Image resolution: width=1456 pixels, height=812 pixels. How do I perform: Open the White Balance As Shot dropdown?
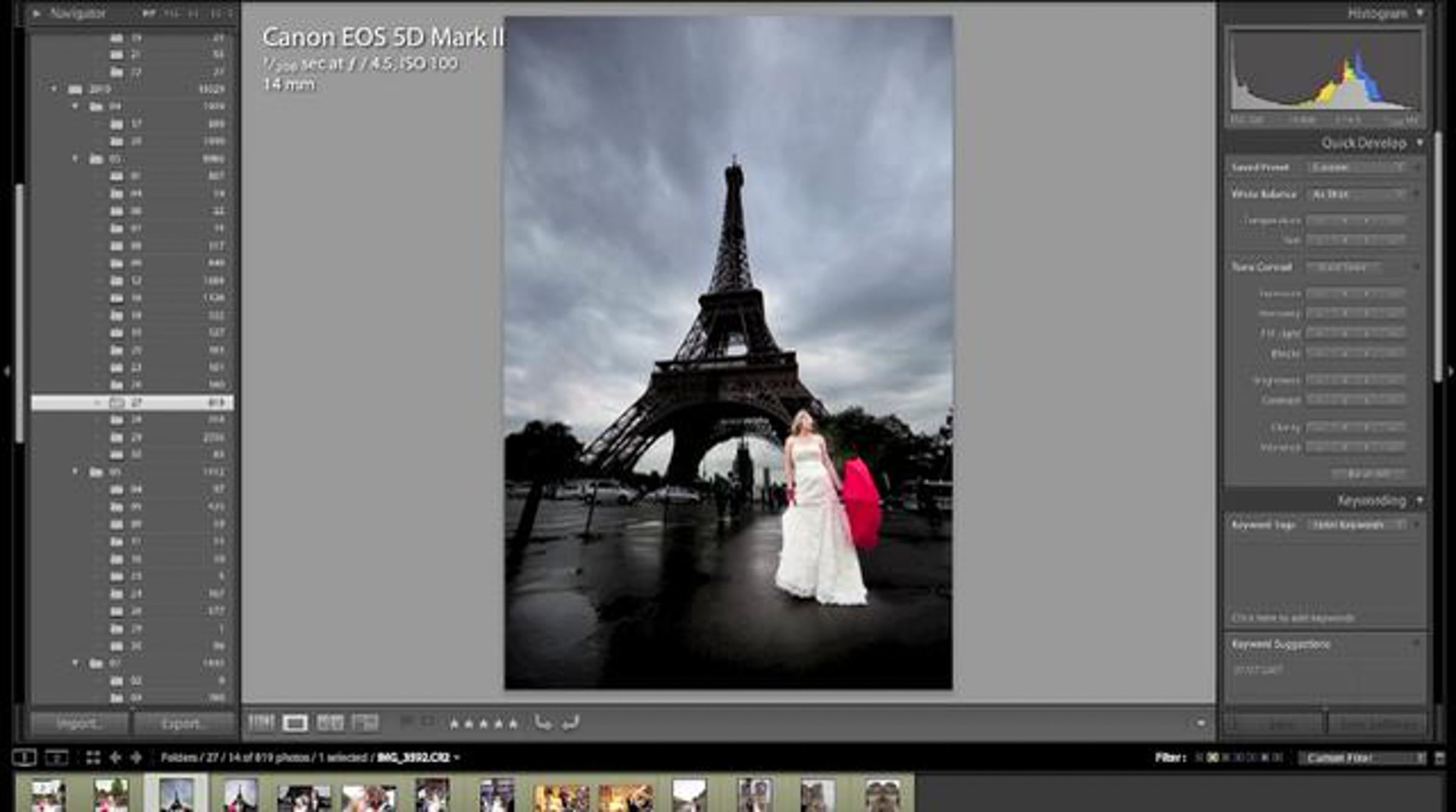pos(1357,195)
